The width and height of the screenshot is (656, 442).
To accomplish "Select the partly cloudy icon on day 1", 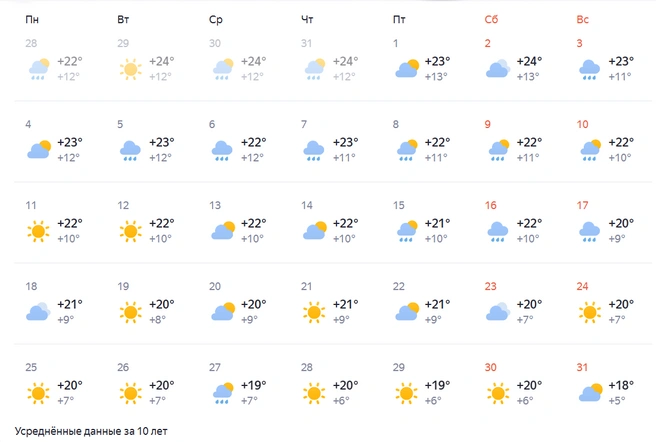I will point(407,69).
